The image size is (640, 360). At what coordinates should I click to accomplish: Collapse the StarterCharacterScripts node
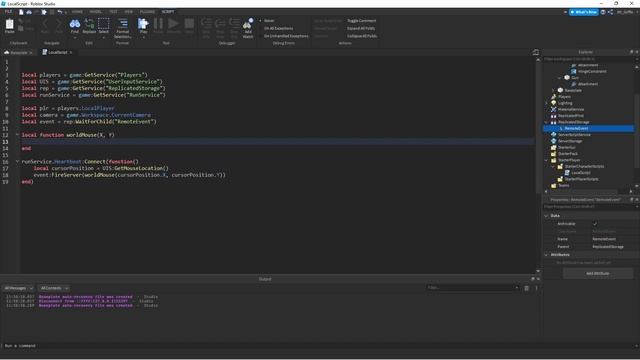click(x=553, y=167)
